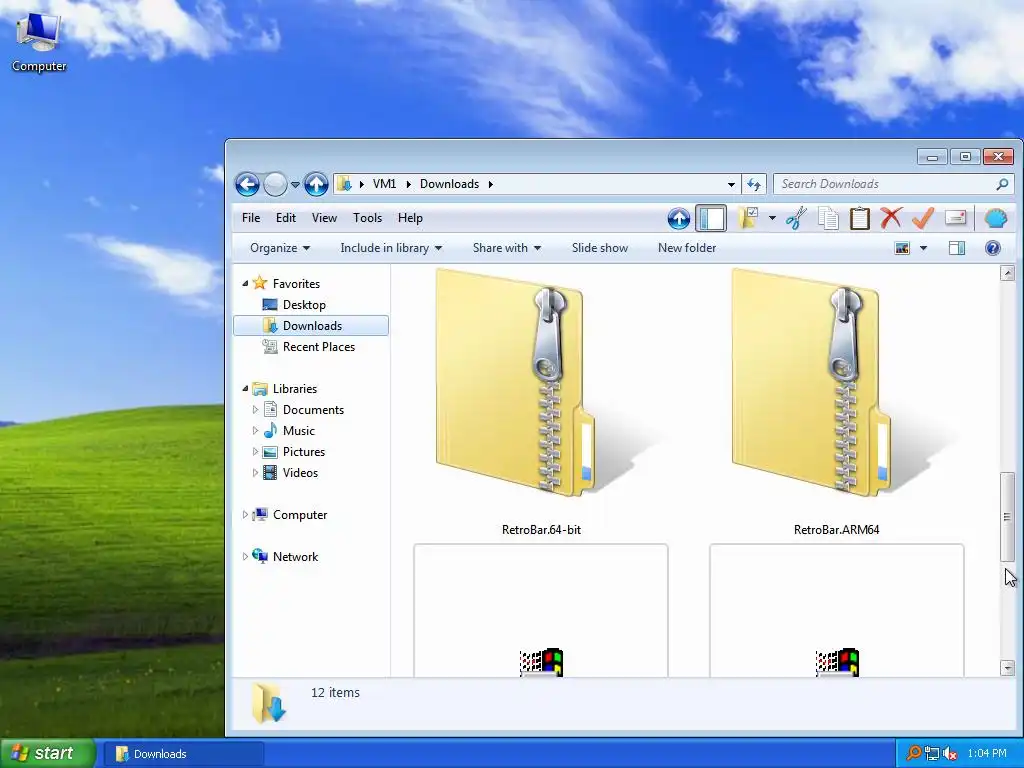This screenshot has height=768, width=1024.
Task: Click the change view picture icon
Action: click(903, 248)
